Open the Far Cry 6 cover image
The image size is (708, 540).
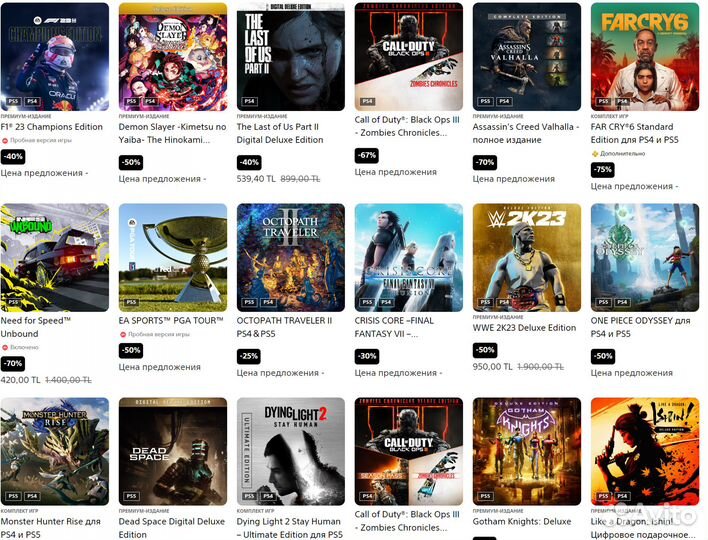(645, 56)
